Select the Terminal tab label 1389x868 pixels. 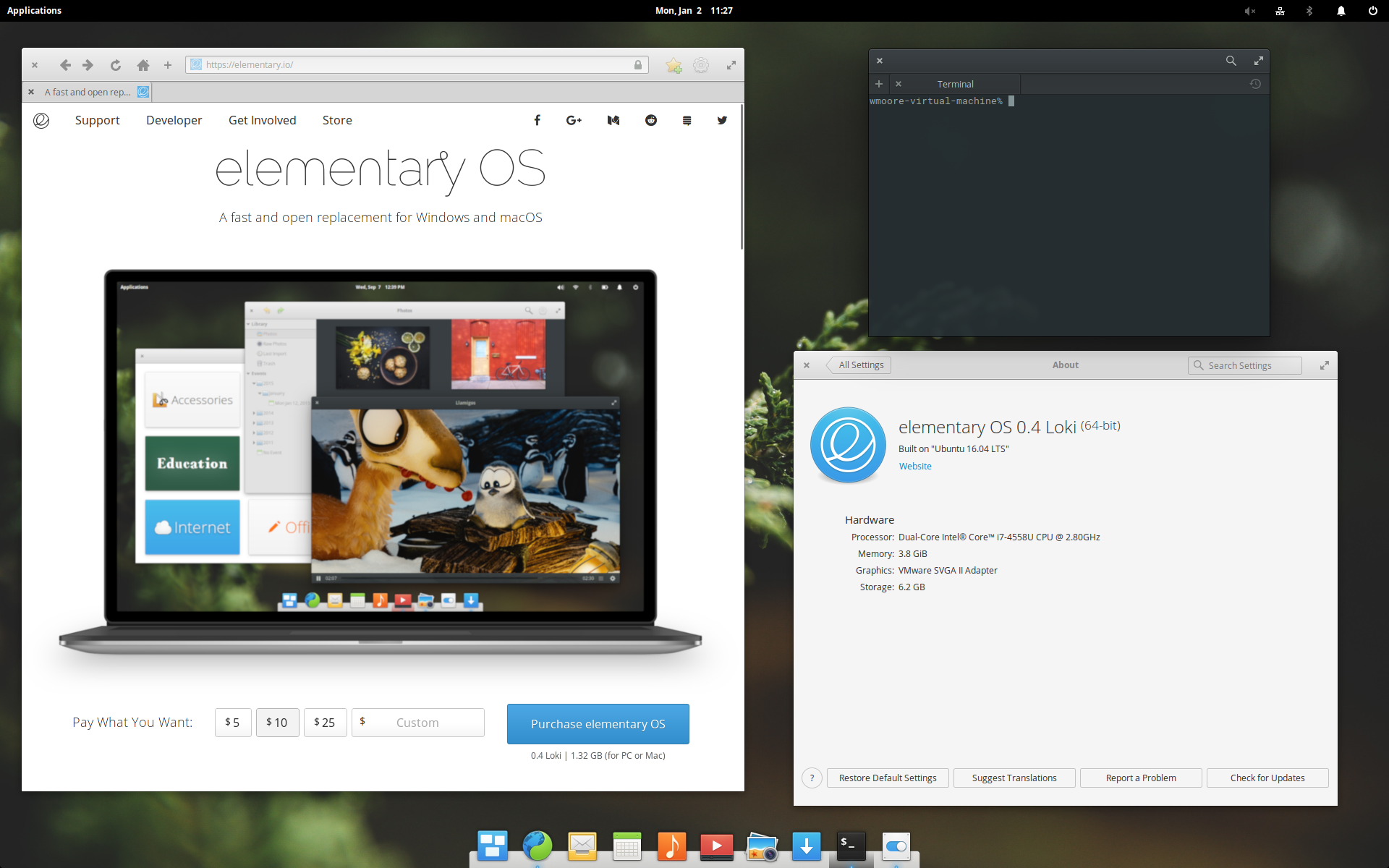click(956, 84)
